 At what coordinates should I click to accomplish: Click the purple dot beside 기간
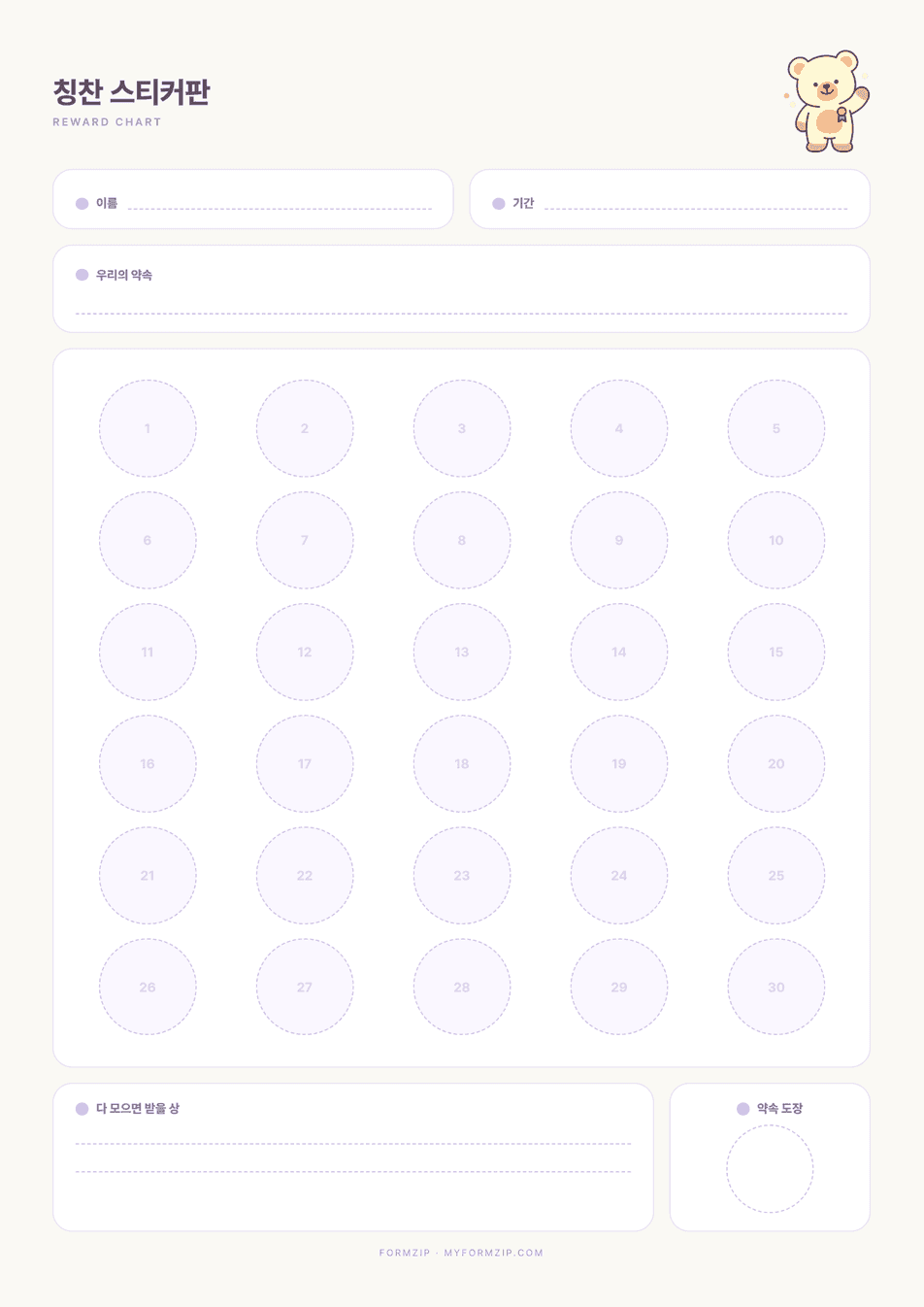coord(499,204)
